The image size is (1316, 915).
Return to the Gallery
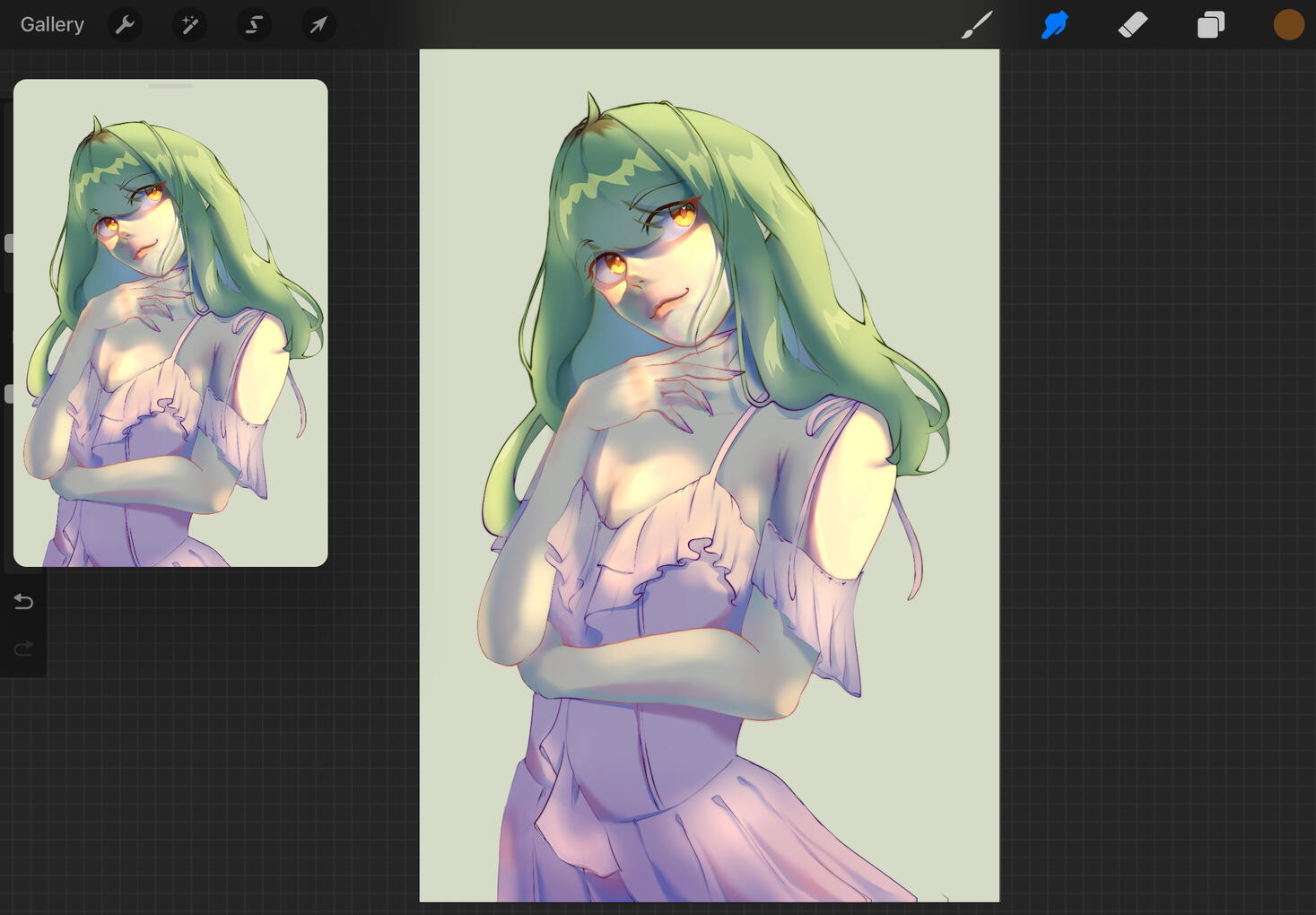[x=52, y=24]
